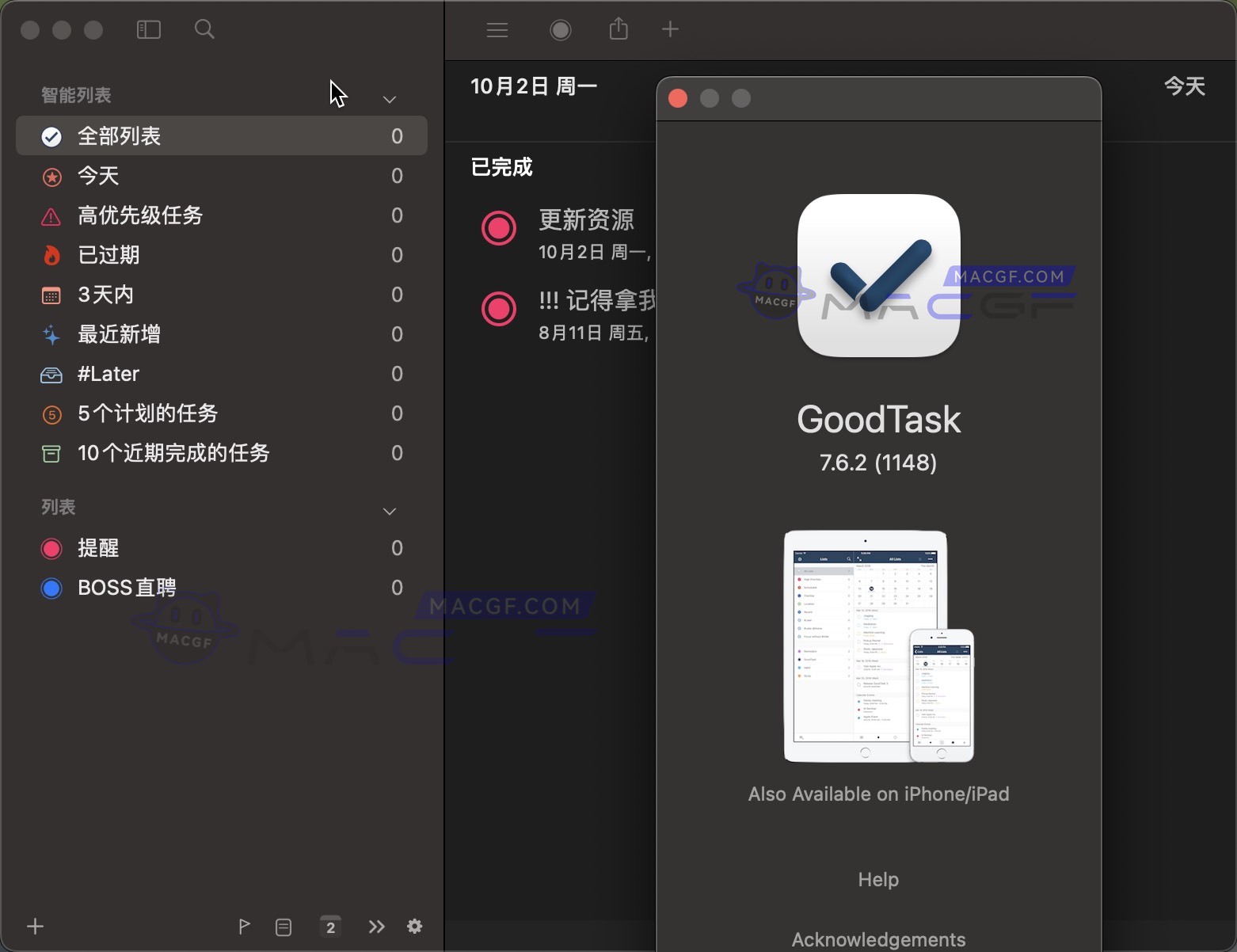Open GoodTask settings gear
1237x952 pixels.
pos(415,927)
